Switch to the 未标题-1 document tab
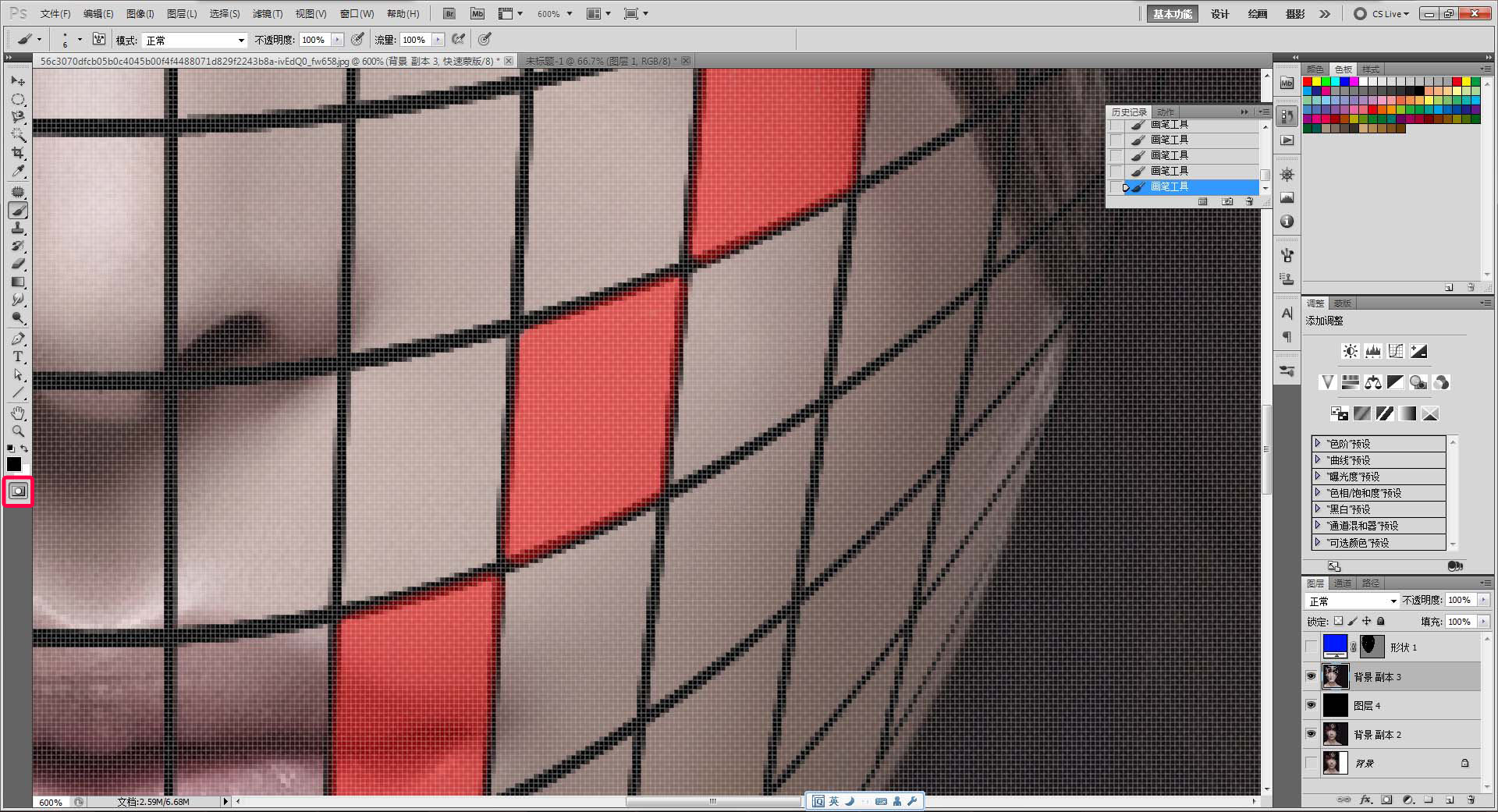This screenshot has width=1498, height=812. pyautogui.click(x=600, y=61)
